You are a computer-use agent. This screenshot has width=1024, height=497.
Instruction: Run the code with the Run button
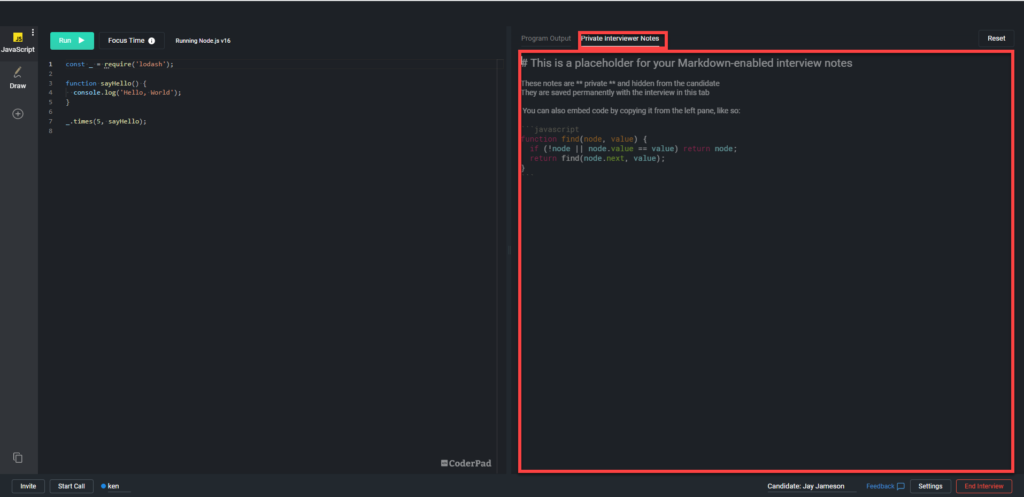click(72, 40)
